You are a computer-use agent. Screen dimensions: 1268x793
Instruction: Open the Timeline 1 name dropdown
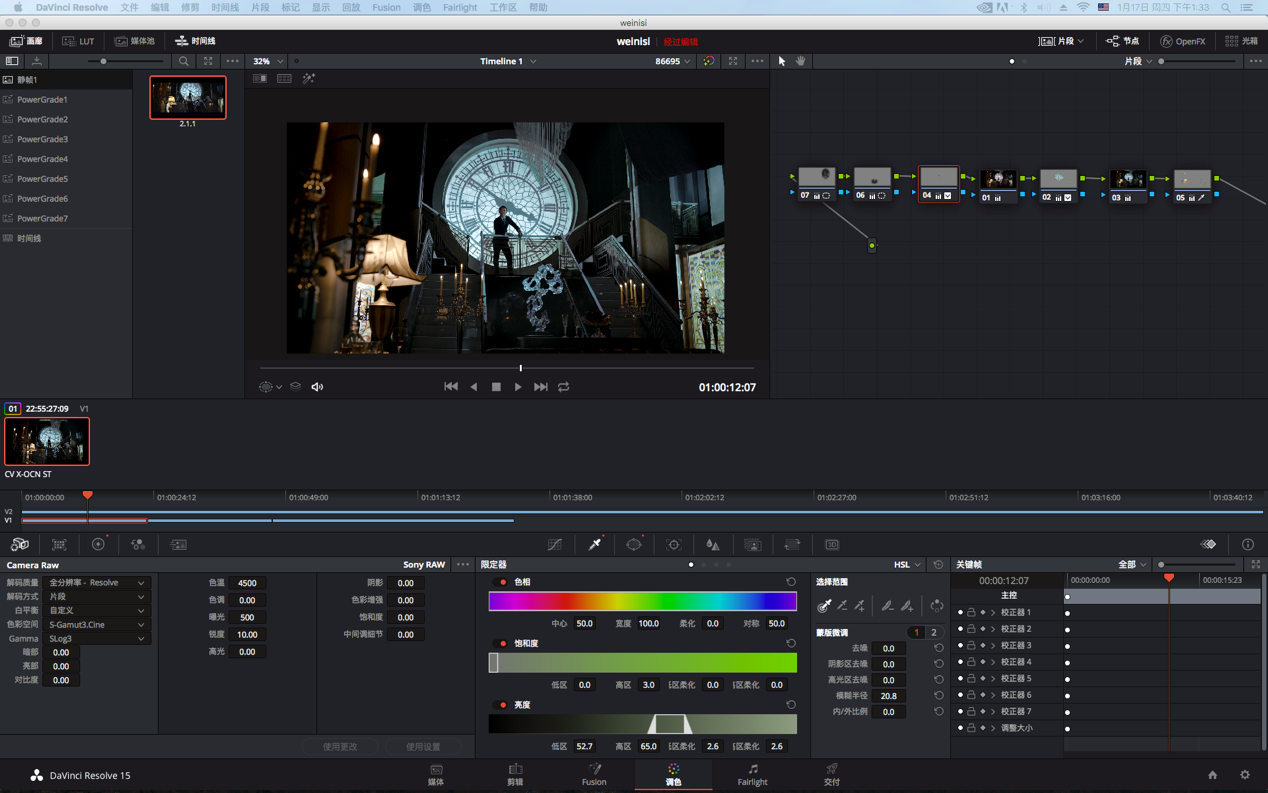click(x=508, y=61)
